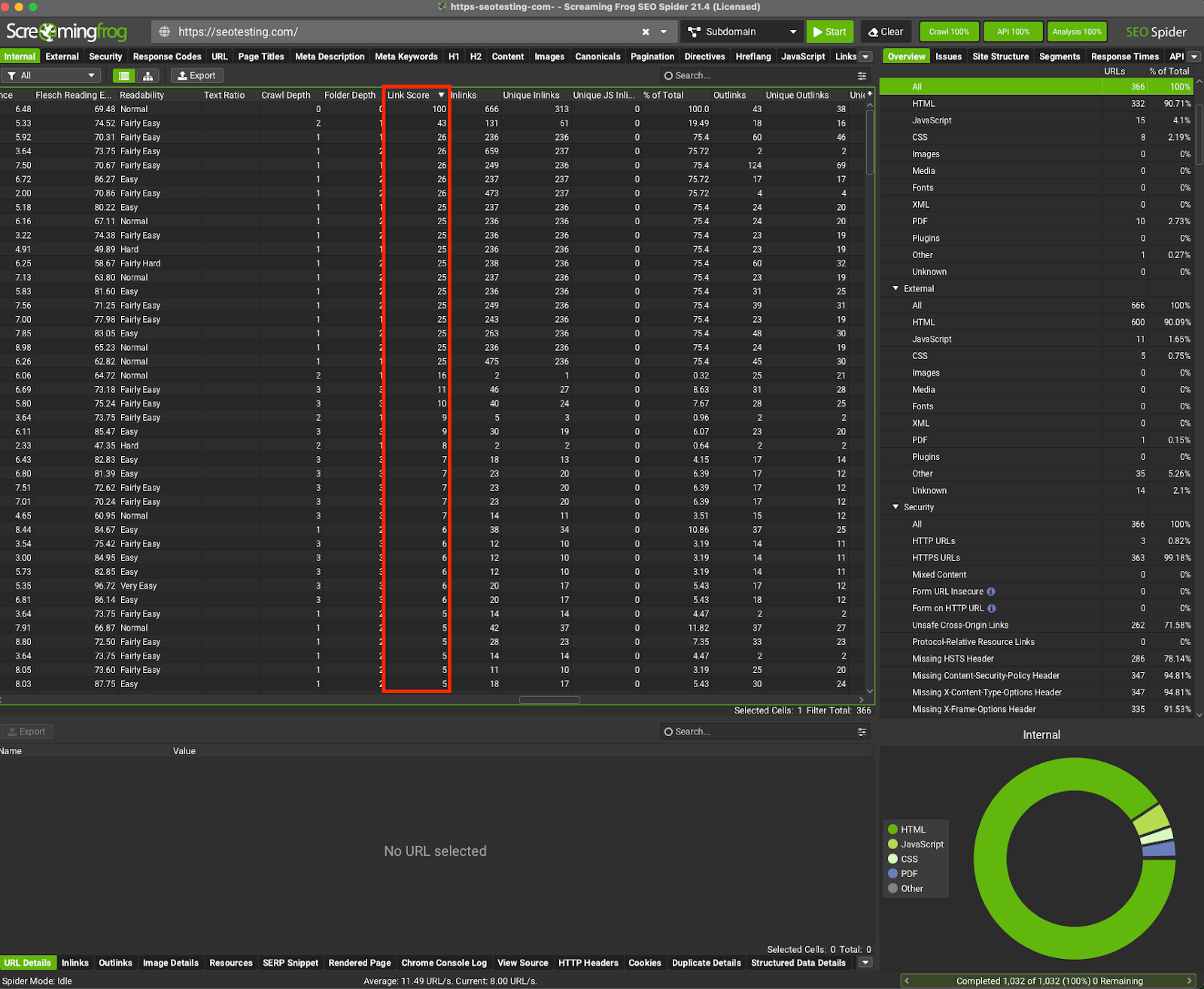Click the Clear button
1204x989 pixels.
click(886, 32)
